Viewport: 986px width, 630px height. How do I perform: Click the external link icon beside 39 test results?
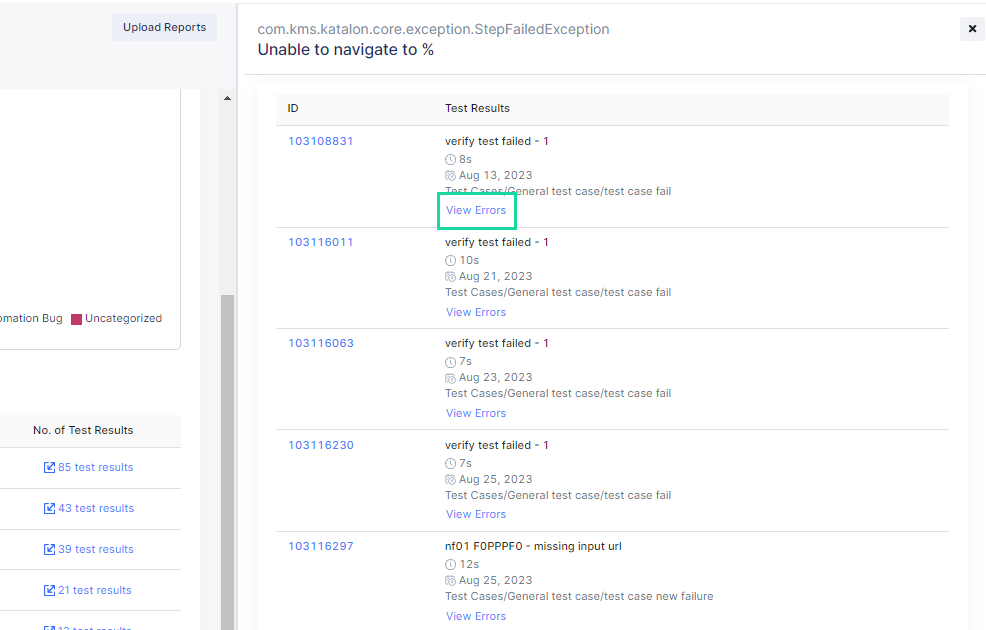click(x=48, y=548)
